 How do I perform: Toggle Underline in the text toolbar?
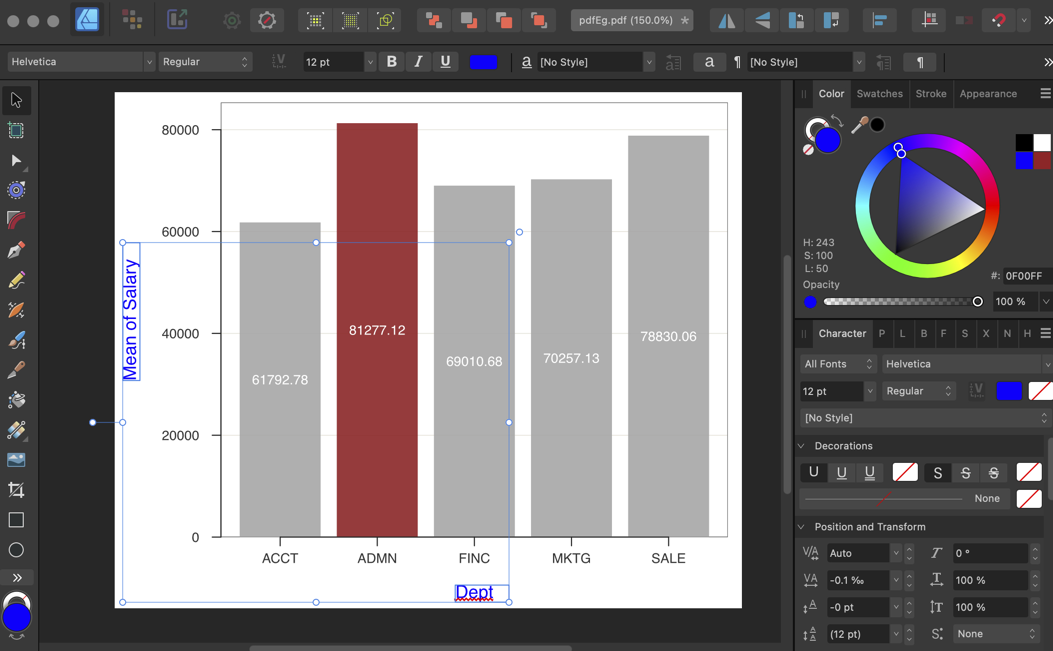point(445,62)
